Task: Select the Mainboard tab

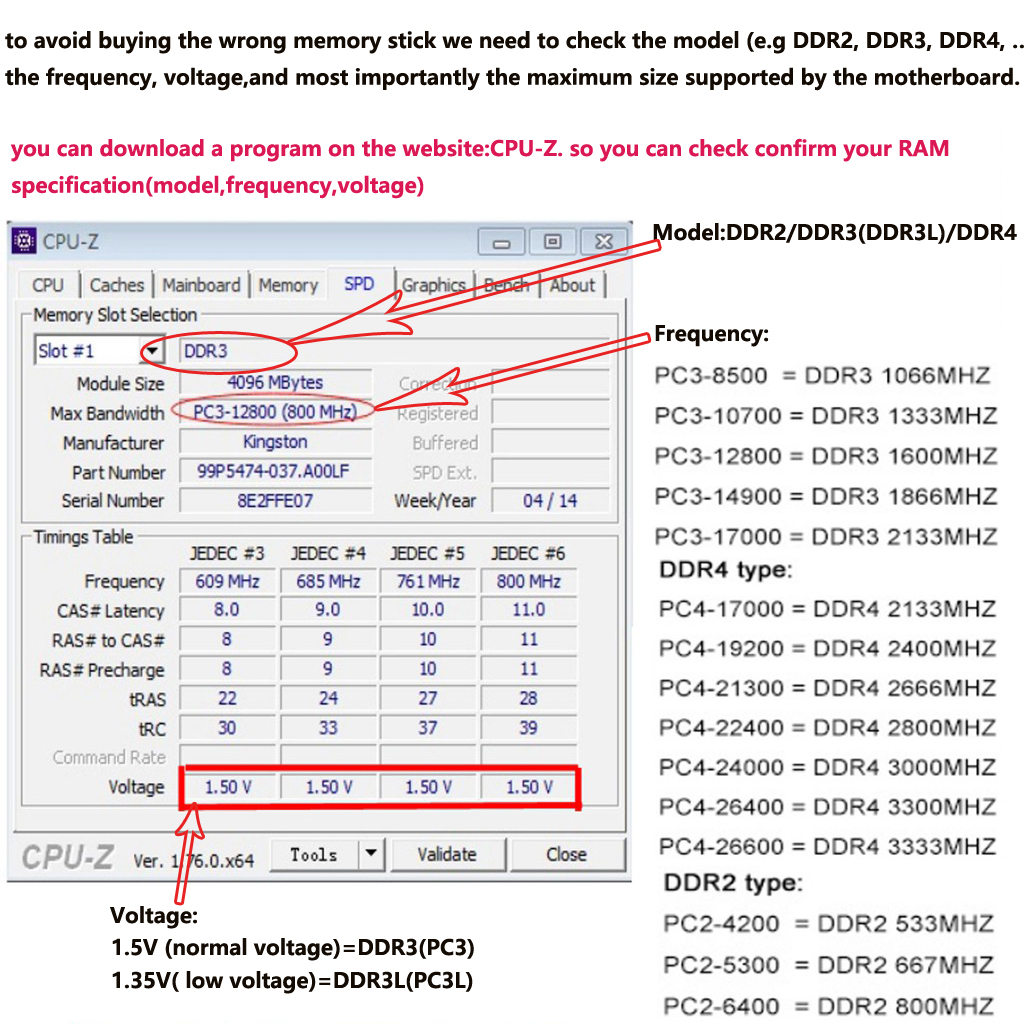Action: coord(201,285)
